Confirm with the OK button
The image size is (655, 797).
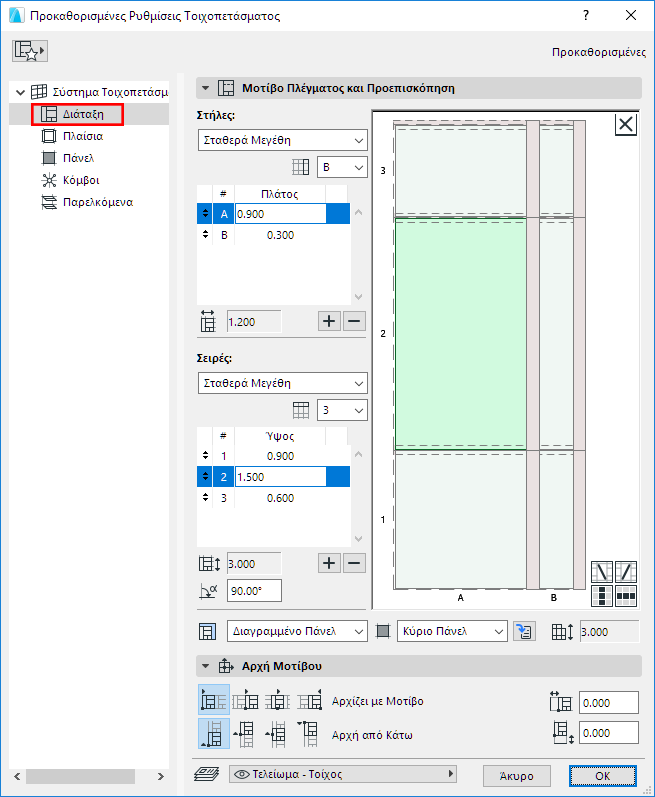(603, 776)
